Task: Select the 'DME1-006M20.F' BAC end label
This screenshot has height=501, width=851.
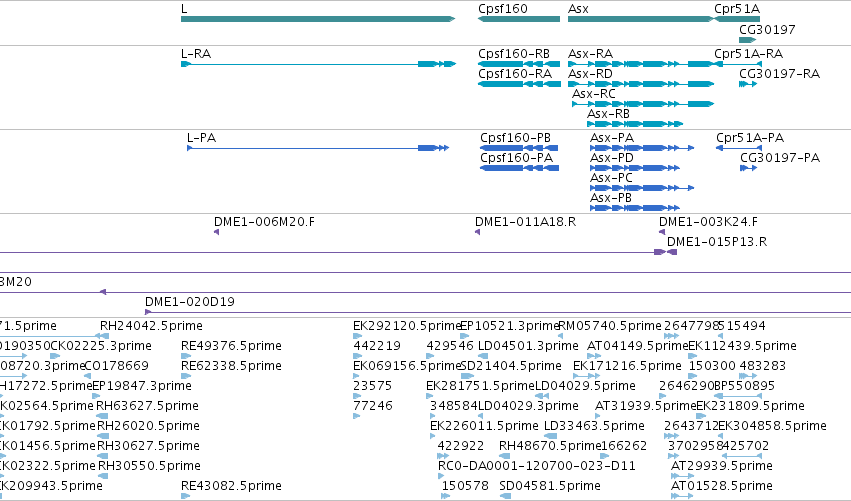Action: 264,222
